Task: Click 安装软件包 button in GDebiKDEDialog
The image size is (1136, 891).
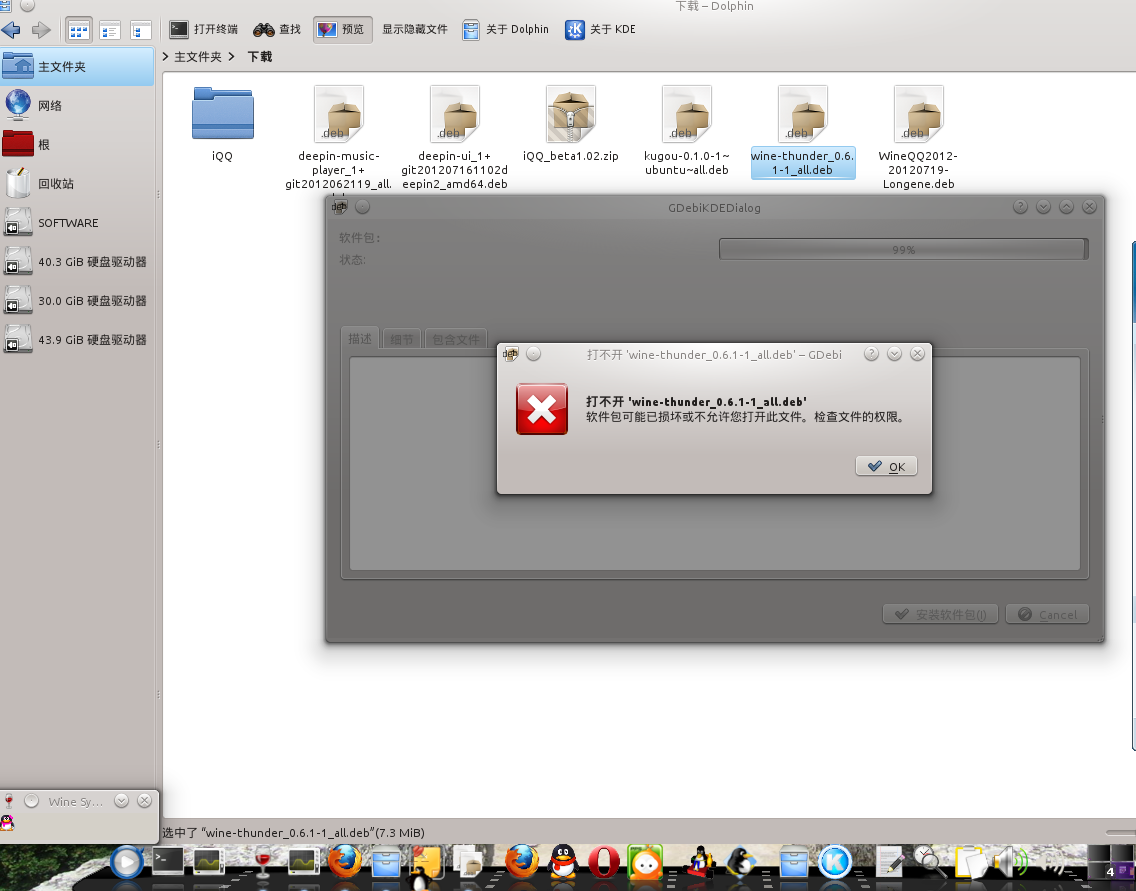Action: [x=940, y=614]
